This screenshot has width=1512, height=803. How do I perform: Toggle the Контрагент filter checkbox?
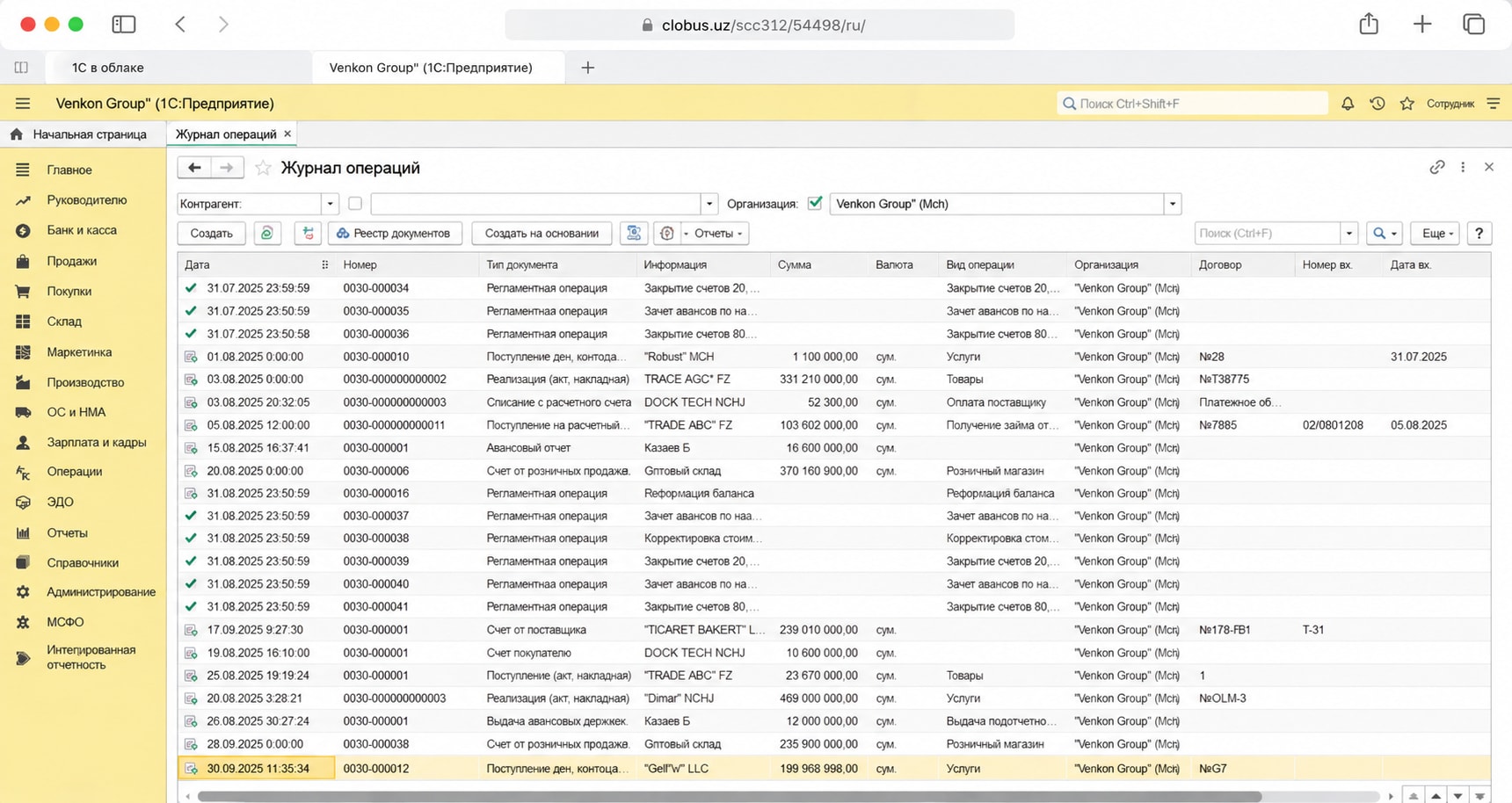(355, 204)
